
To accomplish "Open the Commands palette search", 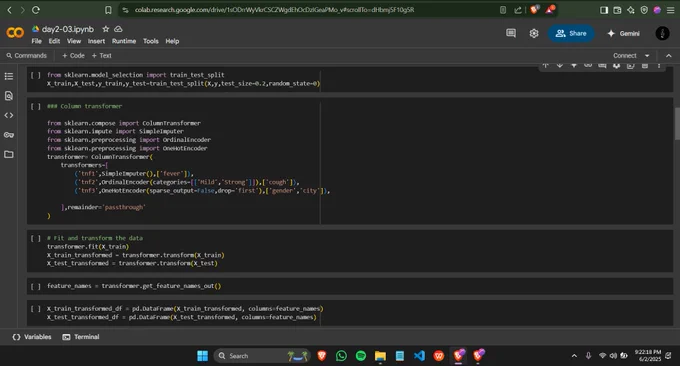I will click(26, 56).
